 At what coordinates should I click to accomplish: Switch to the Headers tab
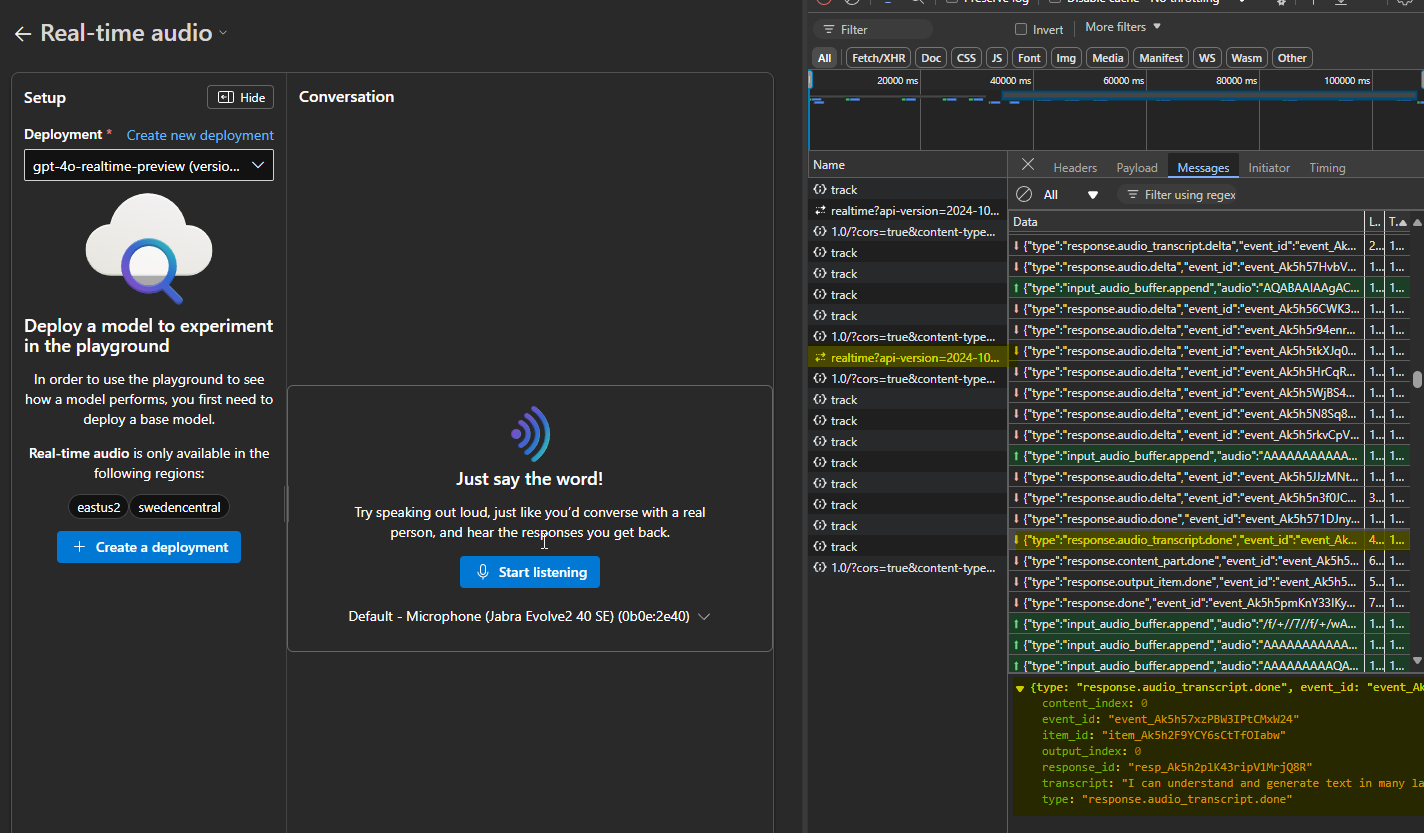click(1074, 167)
